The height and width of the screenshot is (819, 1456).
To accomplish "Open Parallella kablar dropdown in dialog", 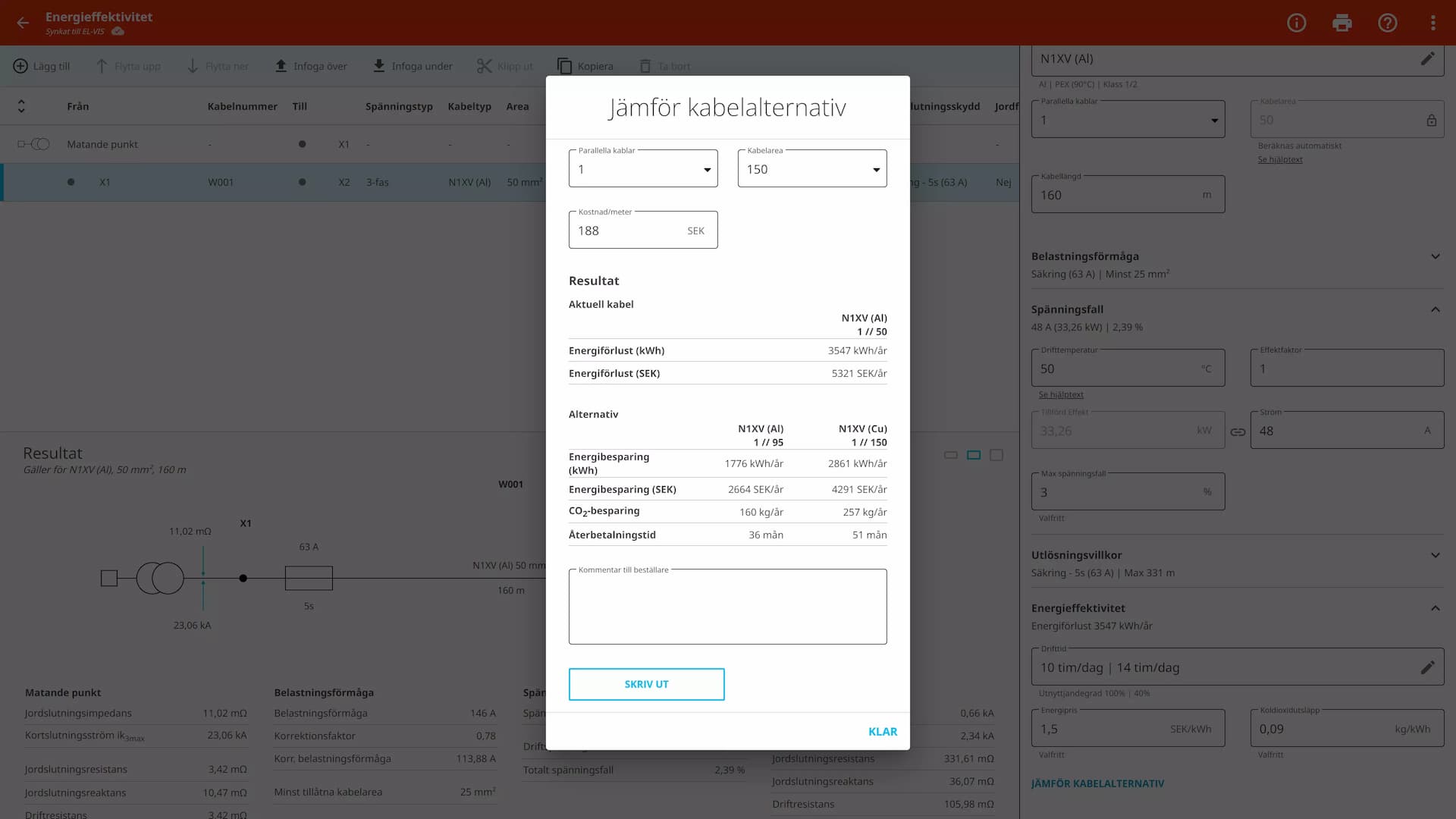I will (x=643, y=168).
